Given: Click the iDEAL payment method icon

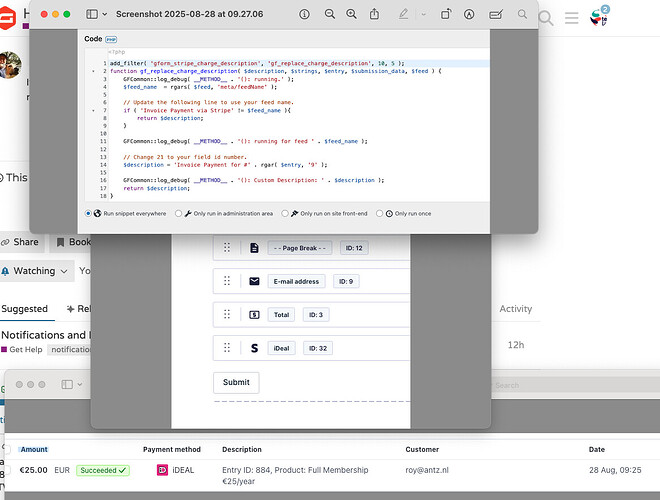Looking at the screenshot, I should pos(162,470).
